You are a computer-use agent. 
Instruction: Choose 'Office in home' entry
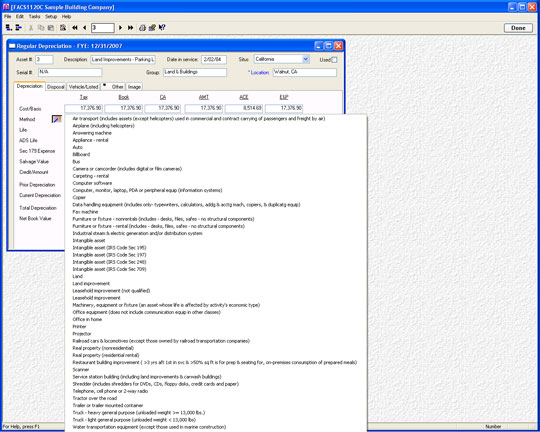(x=87, y=319)
